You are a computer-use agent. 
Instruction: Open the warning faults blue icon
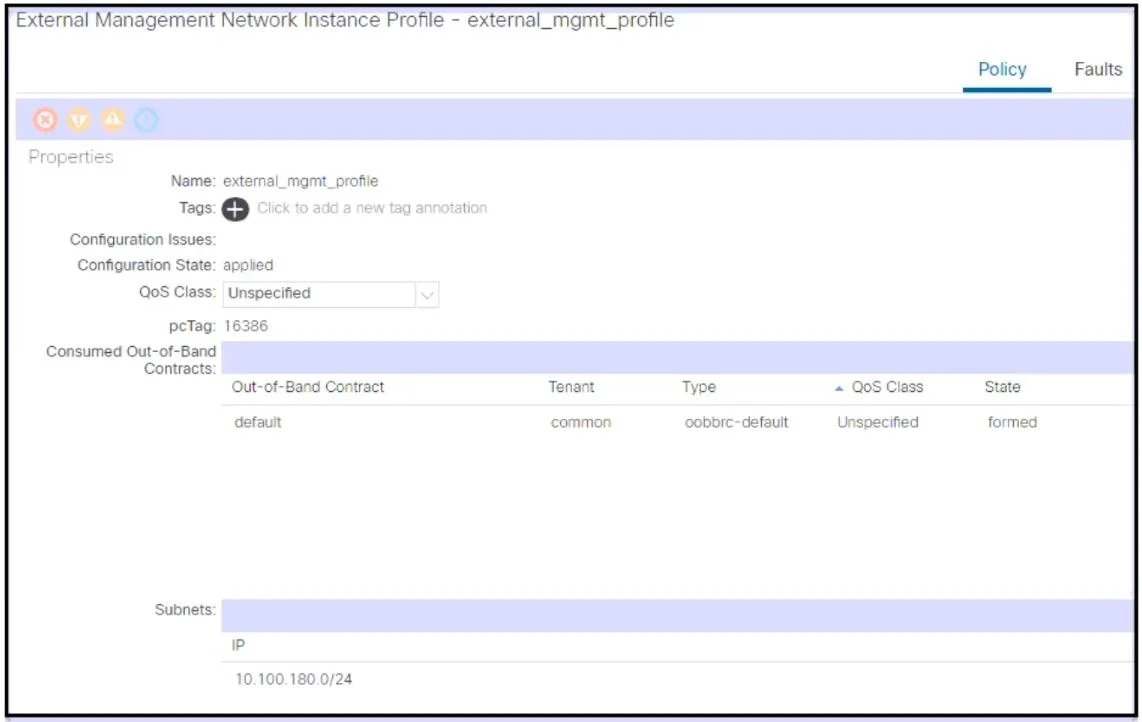click(x=146, y=119)
